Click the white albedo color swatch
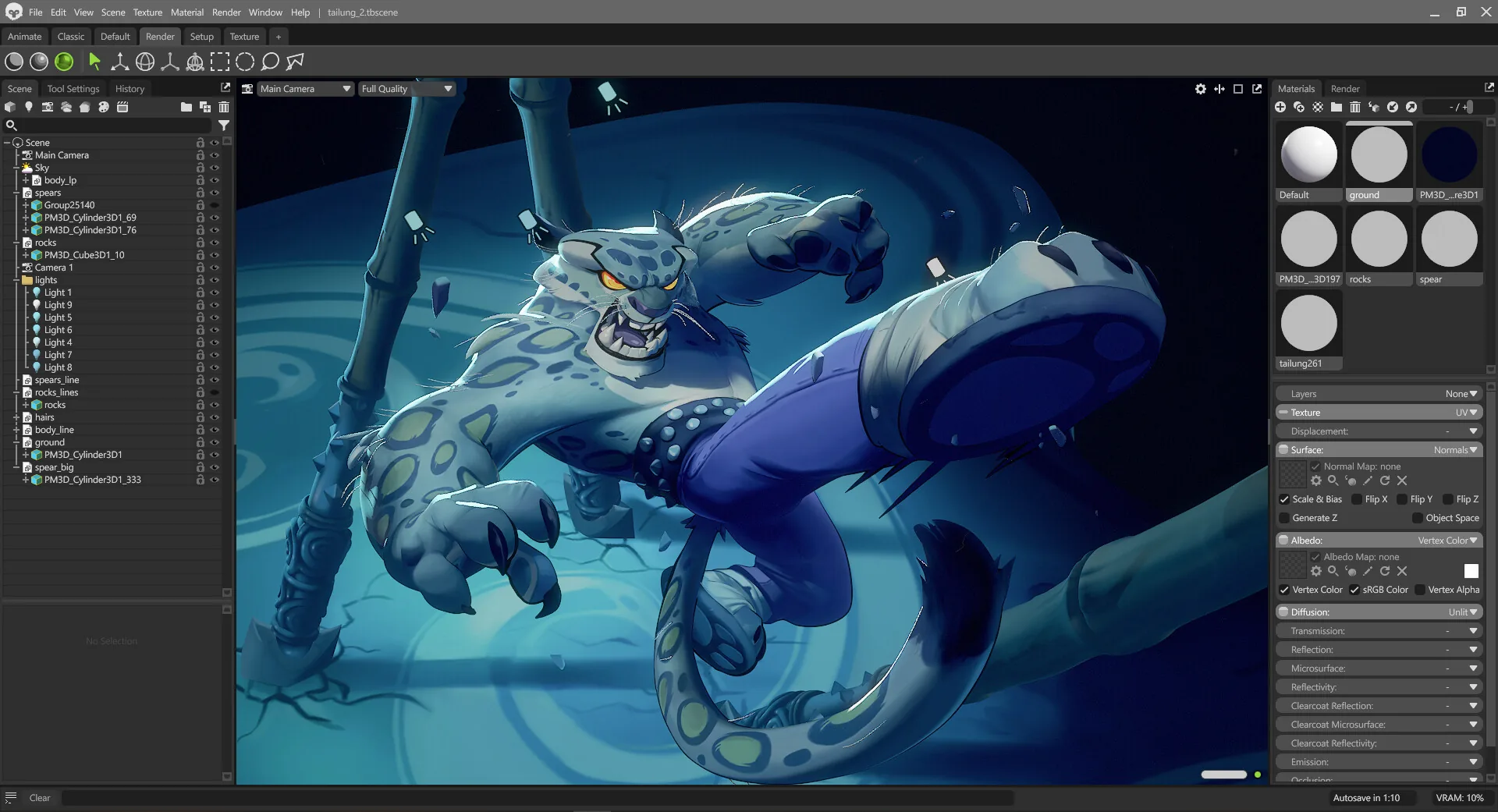Image resolution: width=1498 pixels, height=812 pixels. (1471, 571)
